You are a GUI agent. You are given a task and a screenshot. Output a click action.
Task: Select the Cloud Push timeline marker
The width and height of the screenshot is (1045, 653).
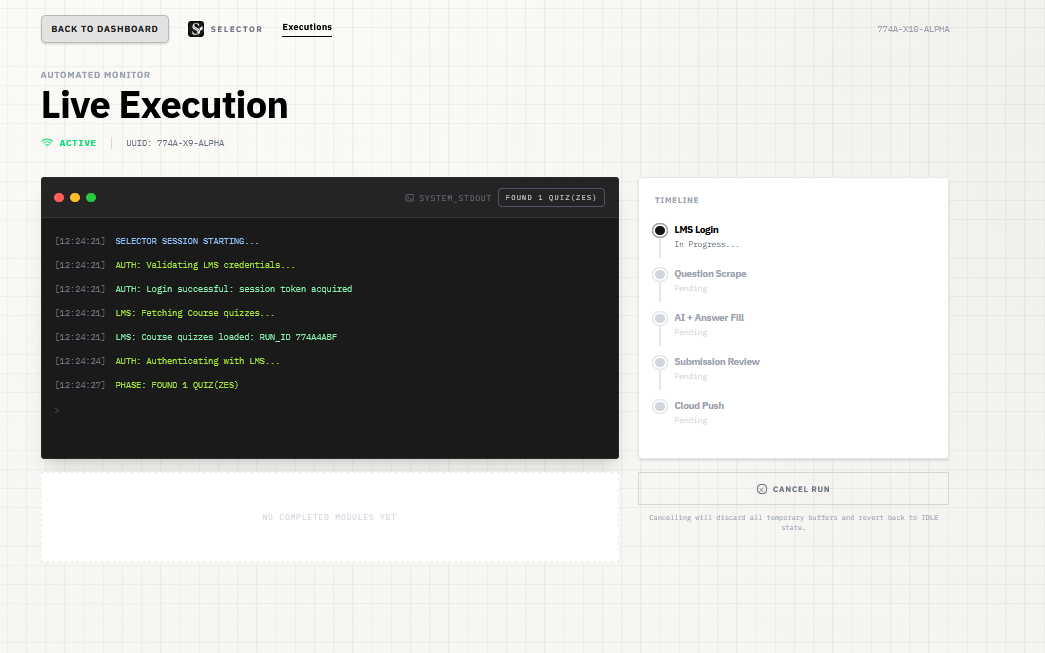(x=660, y=406)
